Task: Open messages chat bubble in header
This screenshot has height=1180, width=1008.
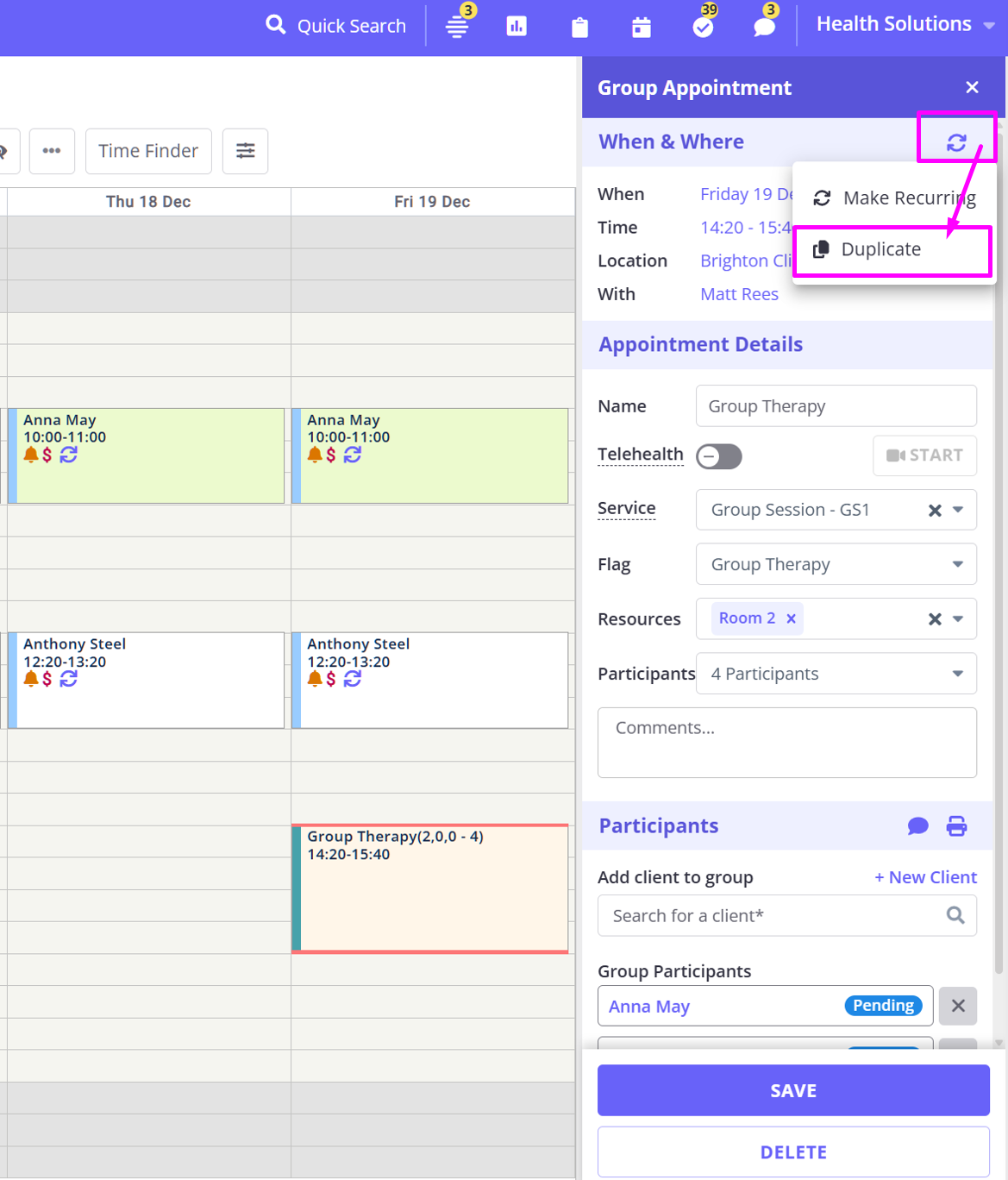Action: click(x=764, y=27)
